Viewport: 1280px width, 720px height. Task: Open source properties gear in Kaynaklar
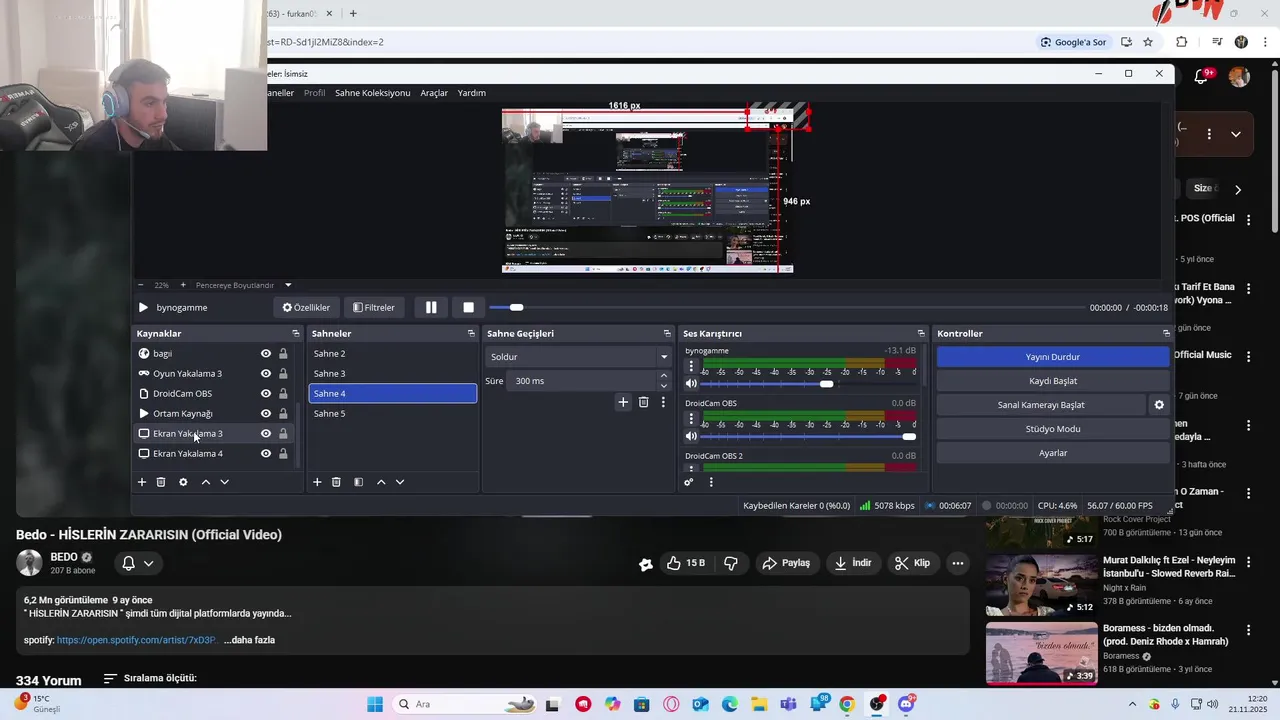pos(183,482)
